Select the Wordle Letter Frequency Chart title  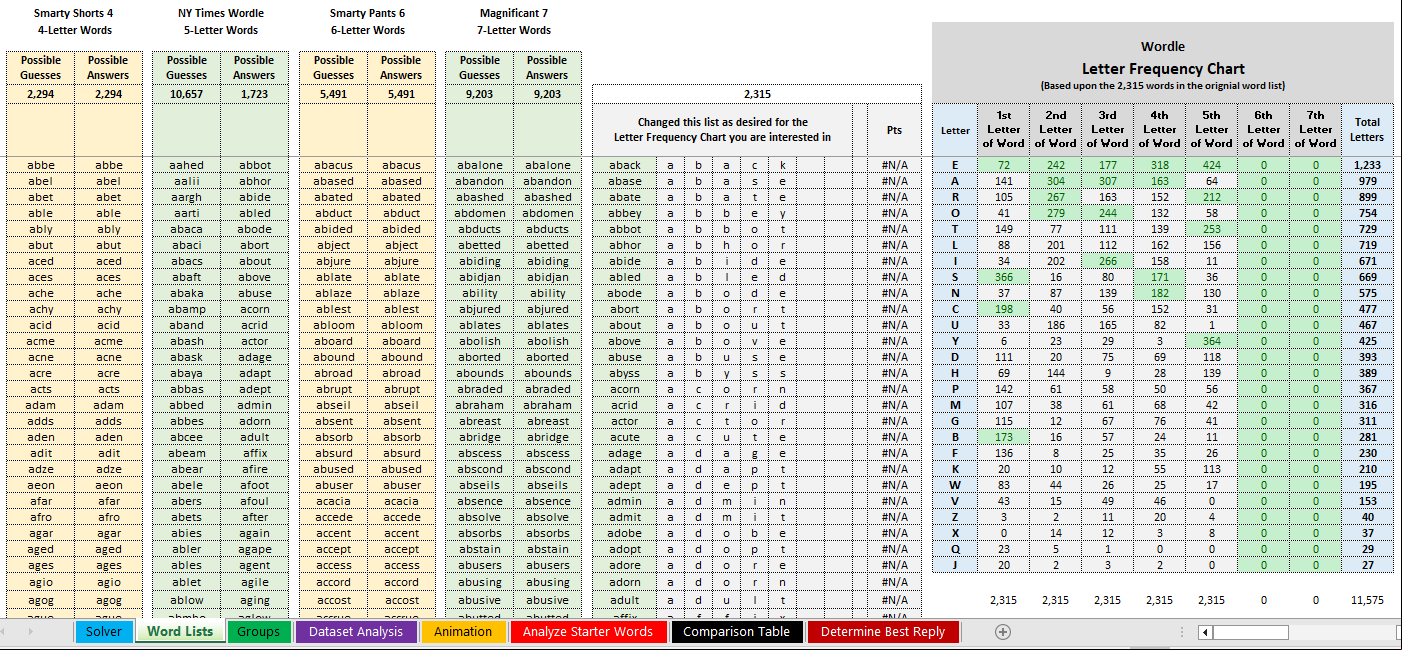pos(1162,58)
